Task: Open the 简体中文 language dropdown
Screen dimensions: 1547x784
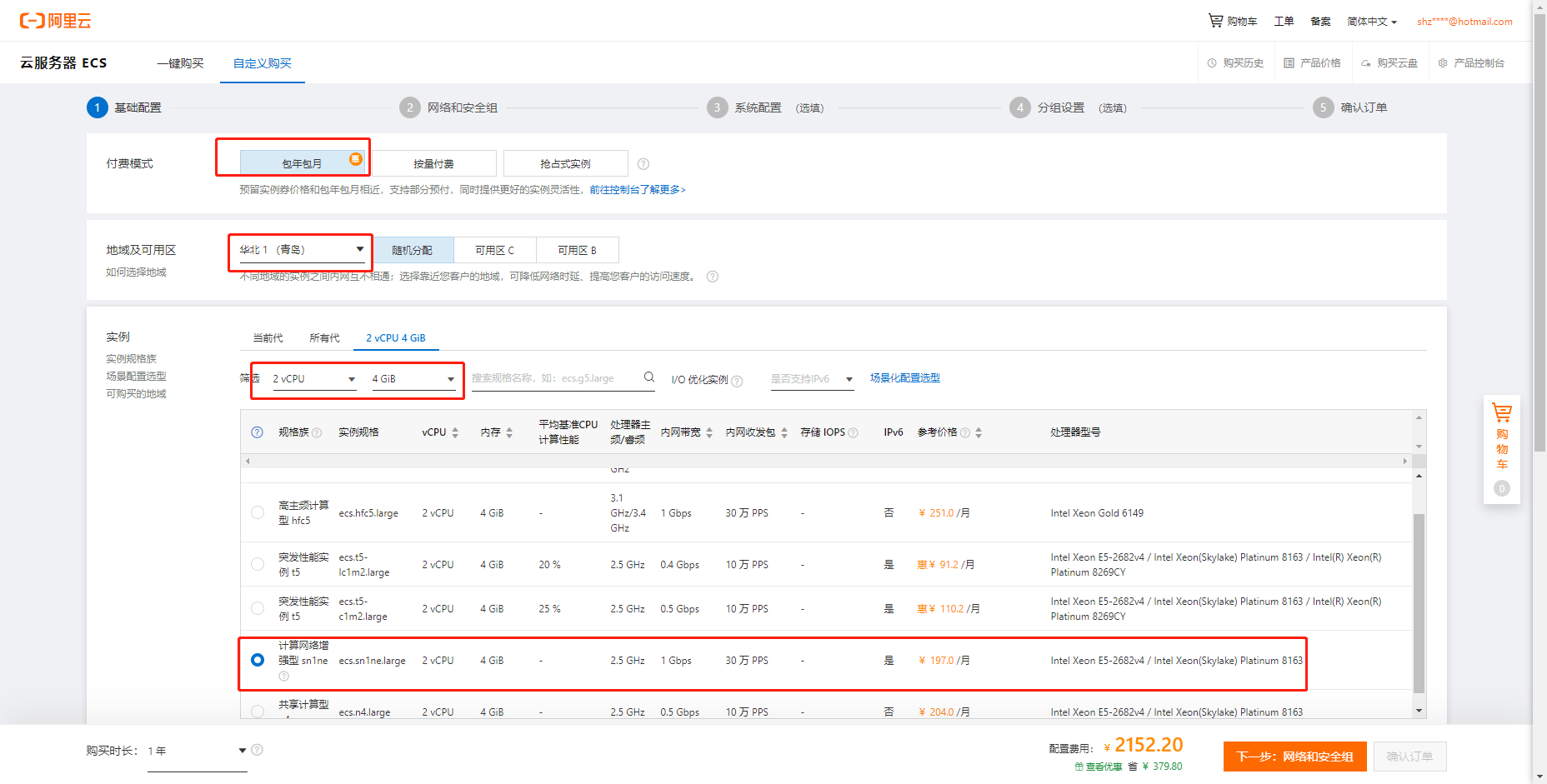Action: [1372, 21]
